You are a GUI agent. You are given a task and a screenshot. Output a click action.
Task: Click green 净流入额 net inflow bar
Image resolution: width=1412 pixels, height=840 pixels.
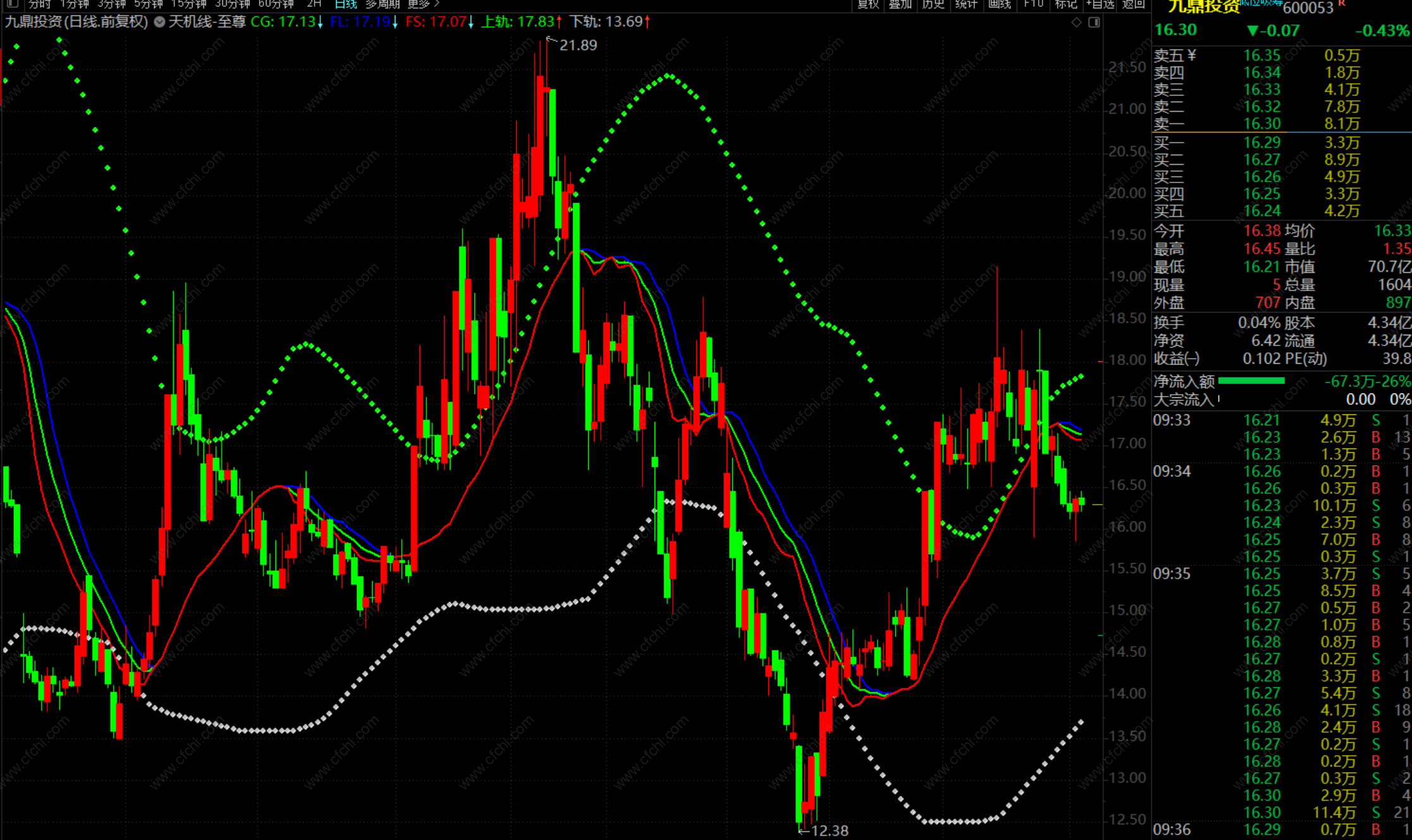1251,381
